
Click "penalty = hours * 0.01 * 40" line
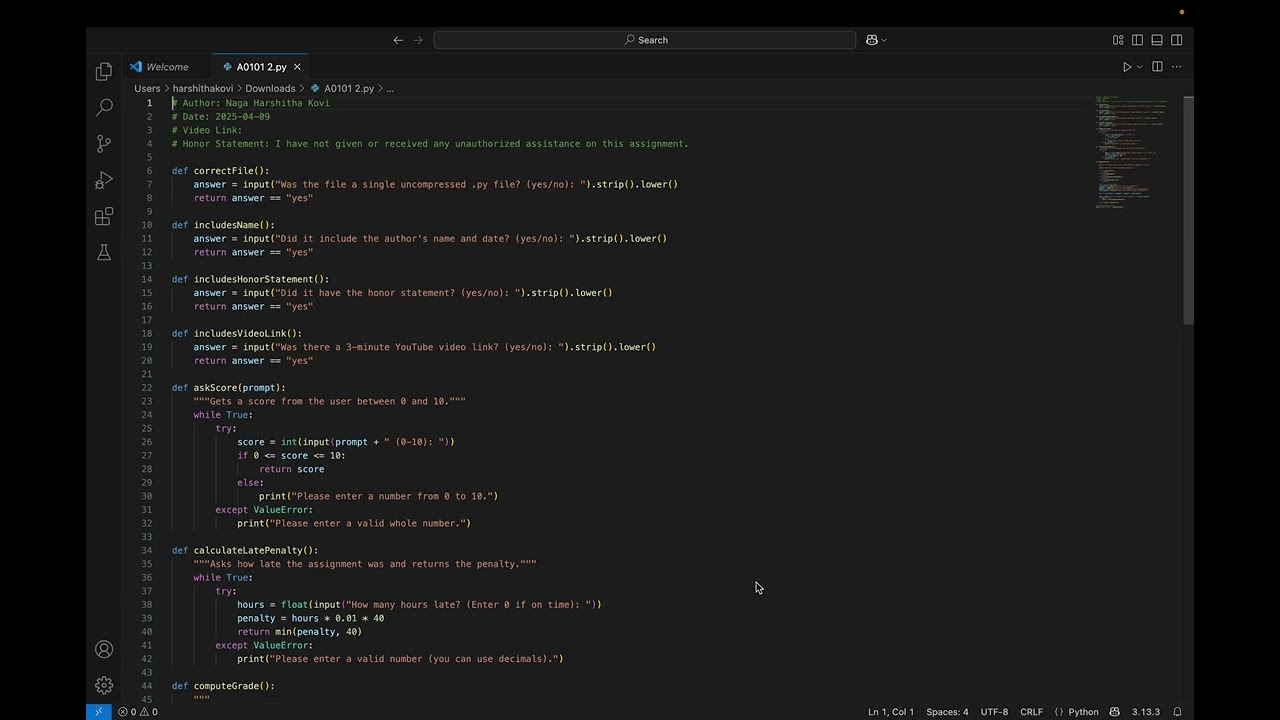point(310,618)
